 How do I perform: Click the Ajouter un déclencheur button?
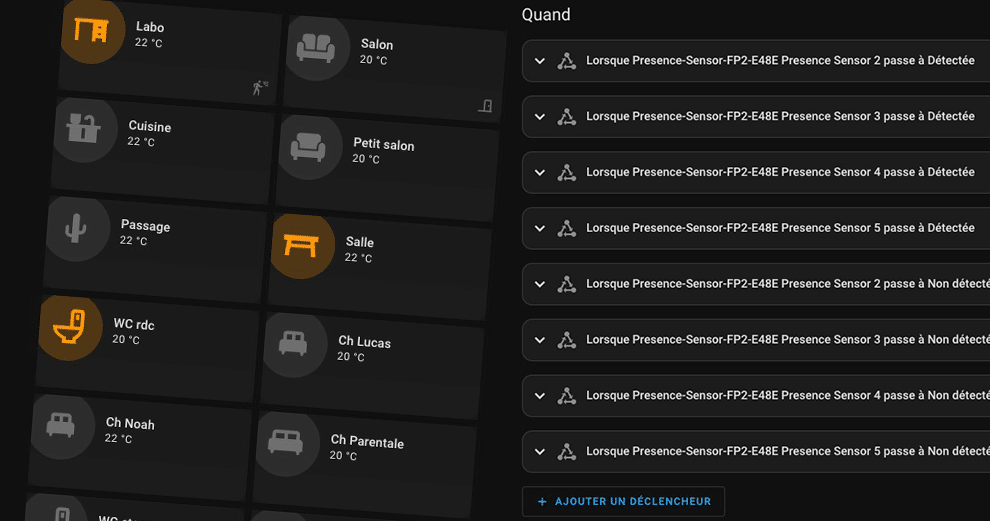pyautogui.click(x=623, y=501)
